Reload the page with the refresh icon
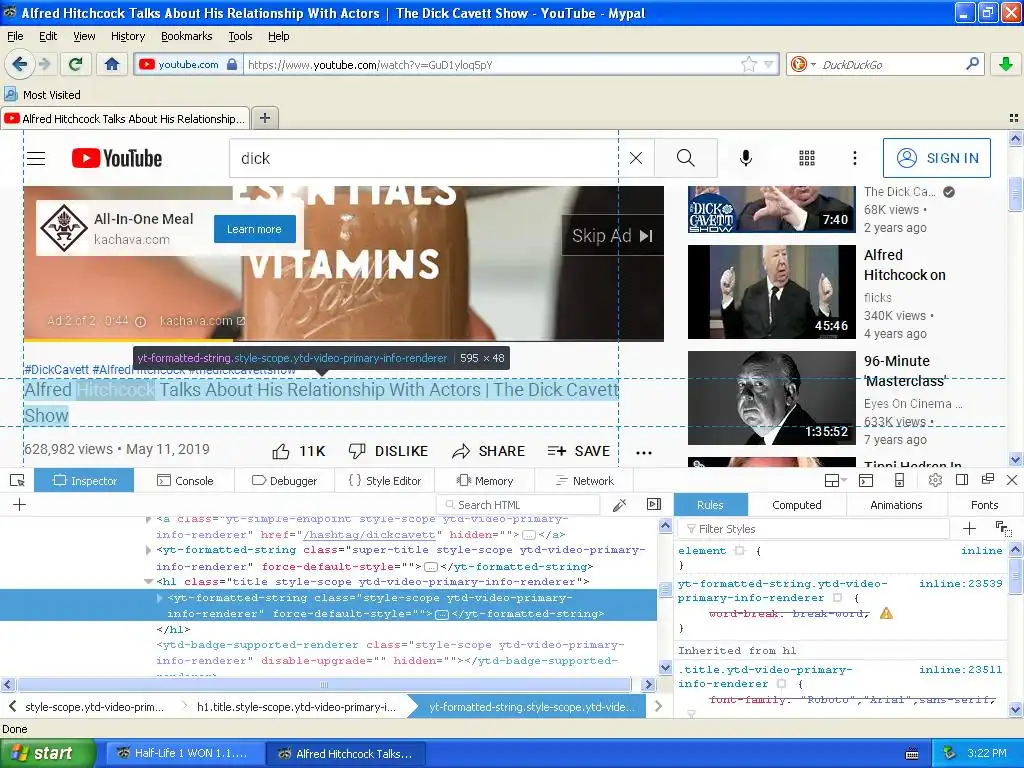This screenshot has height=768, width=1024. 75,64
